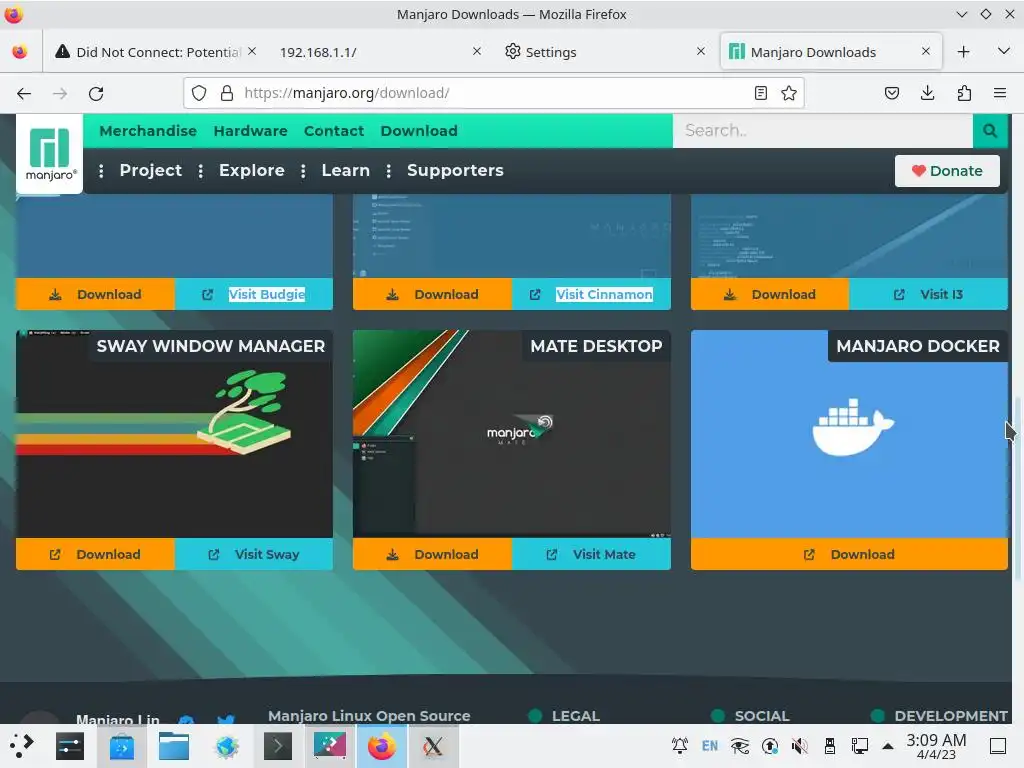
Task: Open the extensions puzzle icon
Action: (964, 93)
